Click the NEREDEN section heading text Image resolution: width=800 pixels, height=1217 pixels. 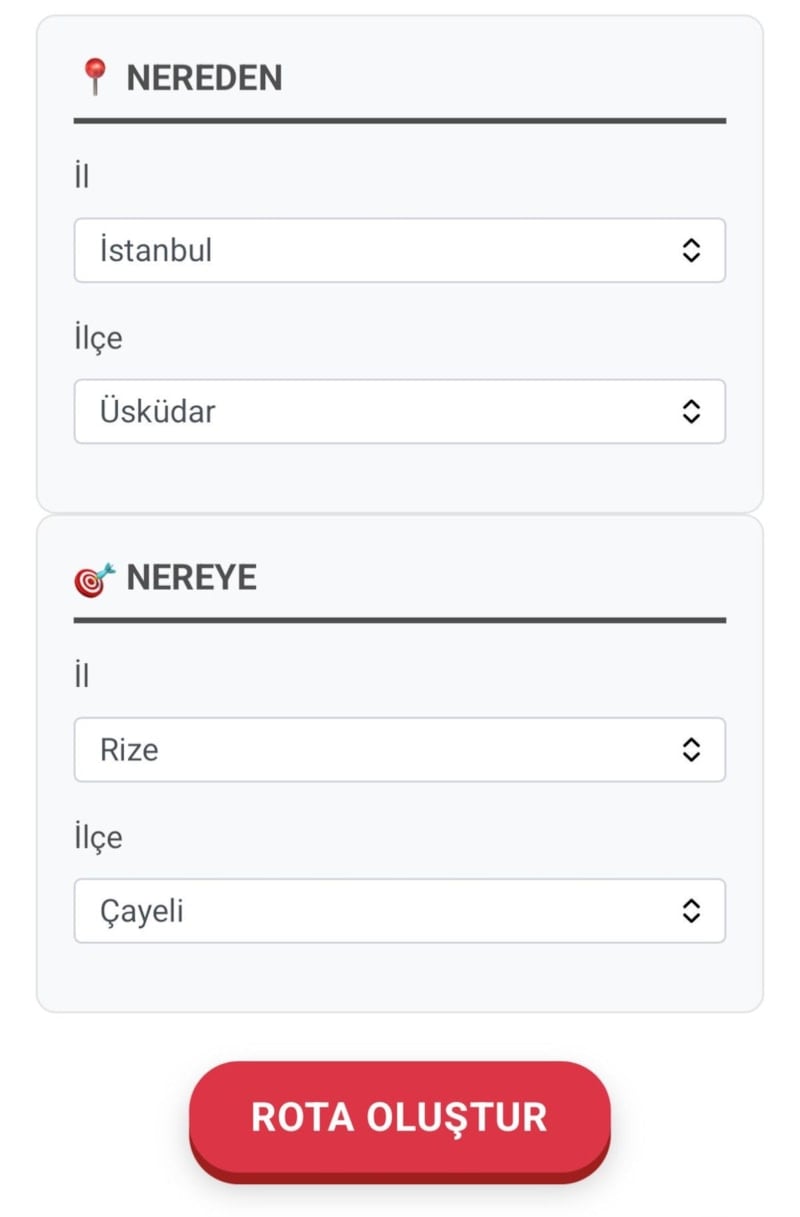[204, 78]
